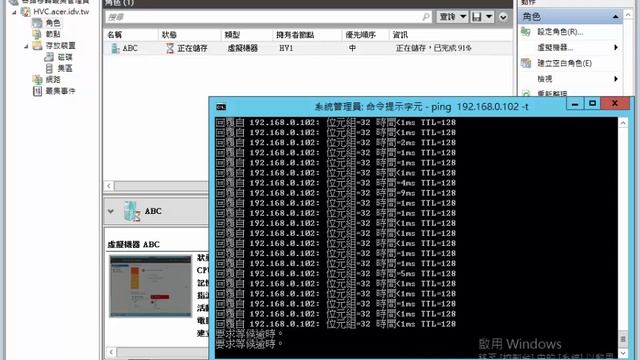Open the 叢集事件 item in the tree

tap(60, 91)
